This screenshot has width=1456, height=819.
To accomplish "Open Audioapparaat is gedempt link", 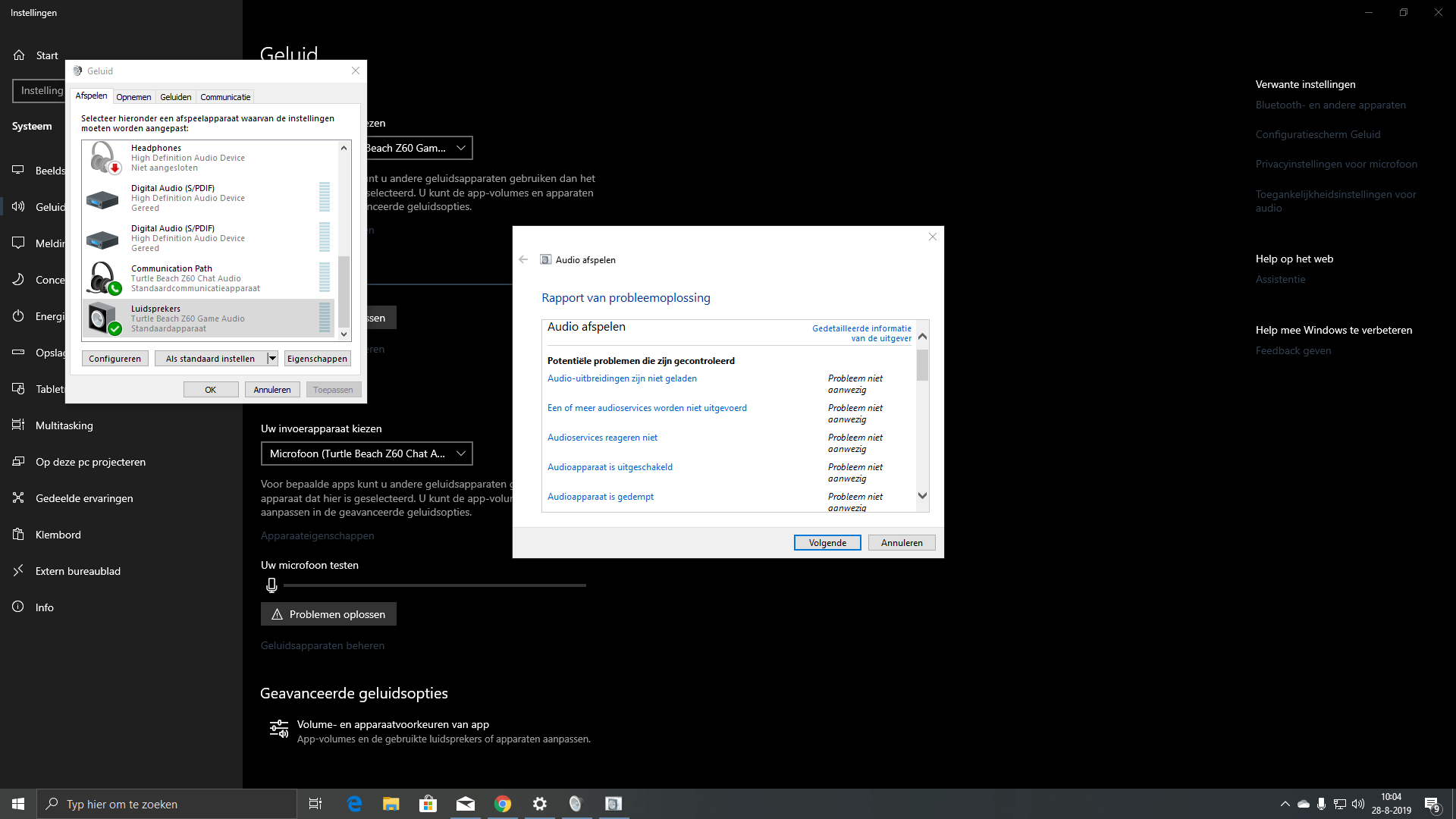I will coord(601,497).
